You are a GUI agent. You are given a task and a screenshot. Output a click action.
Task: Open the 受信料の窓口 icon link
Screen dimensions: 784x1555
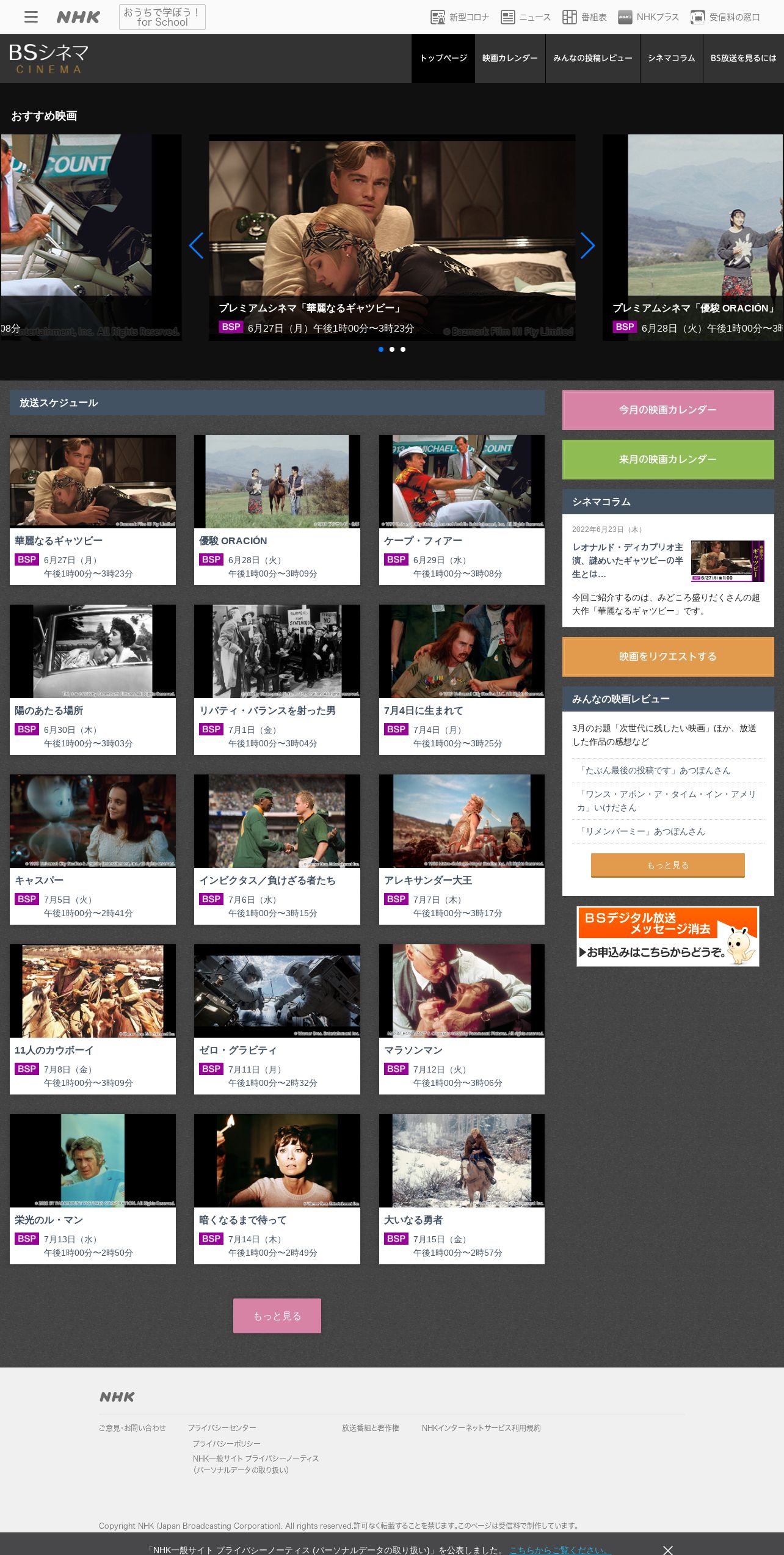(725, 17)
